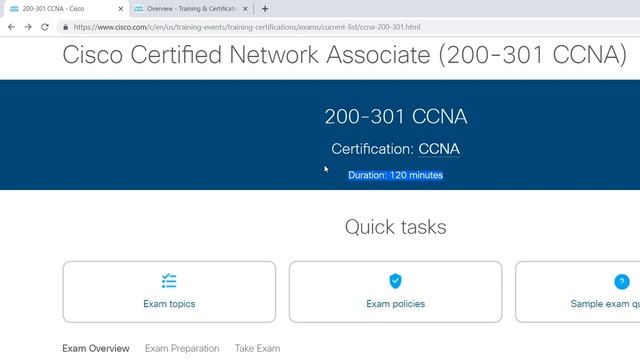
Task: Reload the page with the refresh icon
Action: 45,27
